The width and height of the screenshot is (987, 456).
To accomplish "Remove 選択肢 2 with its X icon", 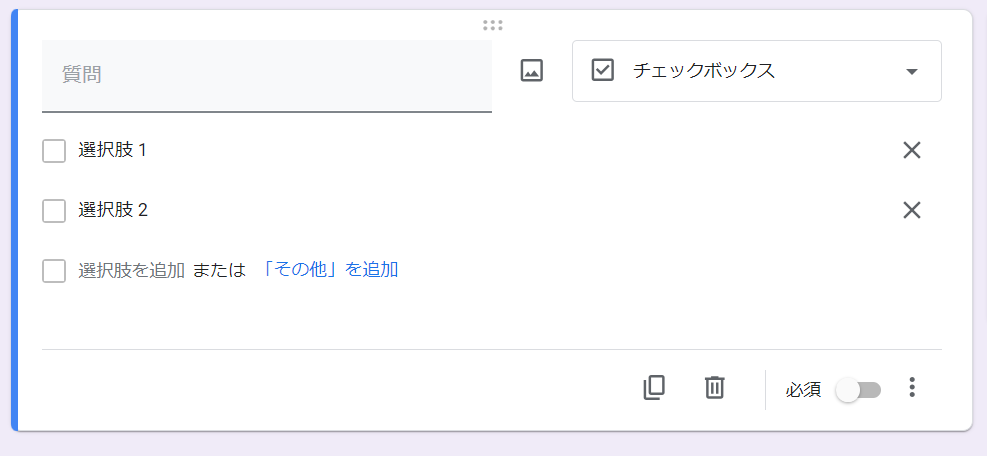I will coord(912,210).
